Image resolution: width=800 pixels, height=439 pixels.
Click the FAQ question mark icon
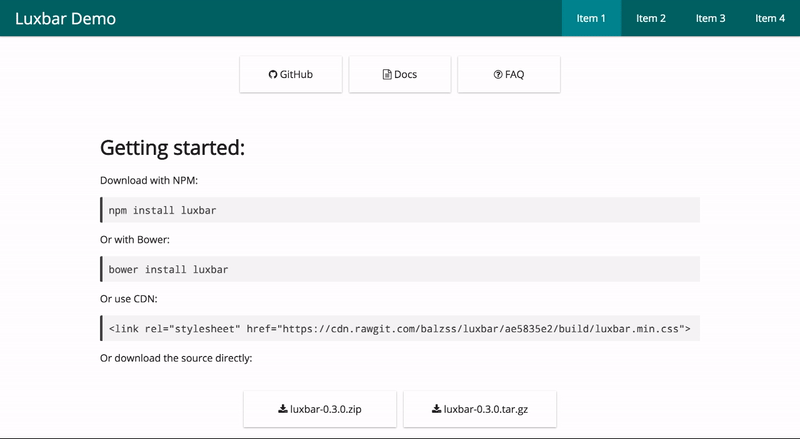click(498, 75)
